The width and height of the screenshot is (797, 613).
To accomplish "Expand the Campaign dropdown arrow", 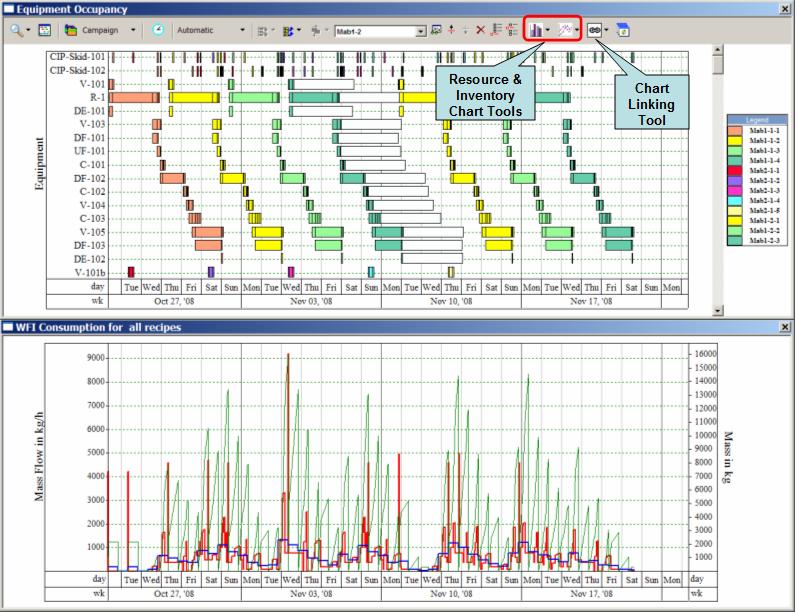I will coord(135,30).
